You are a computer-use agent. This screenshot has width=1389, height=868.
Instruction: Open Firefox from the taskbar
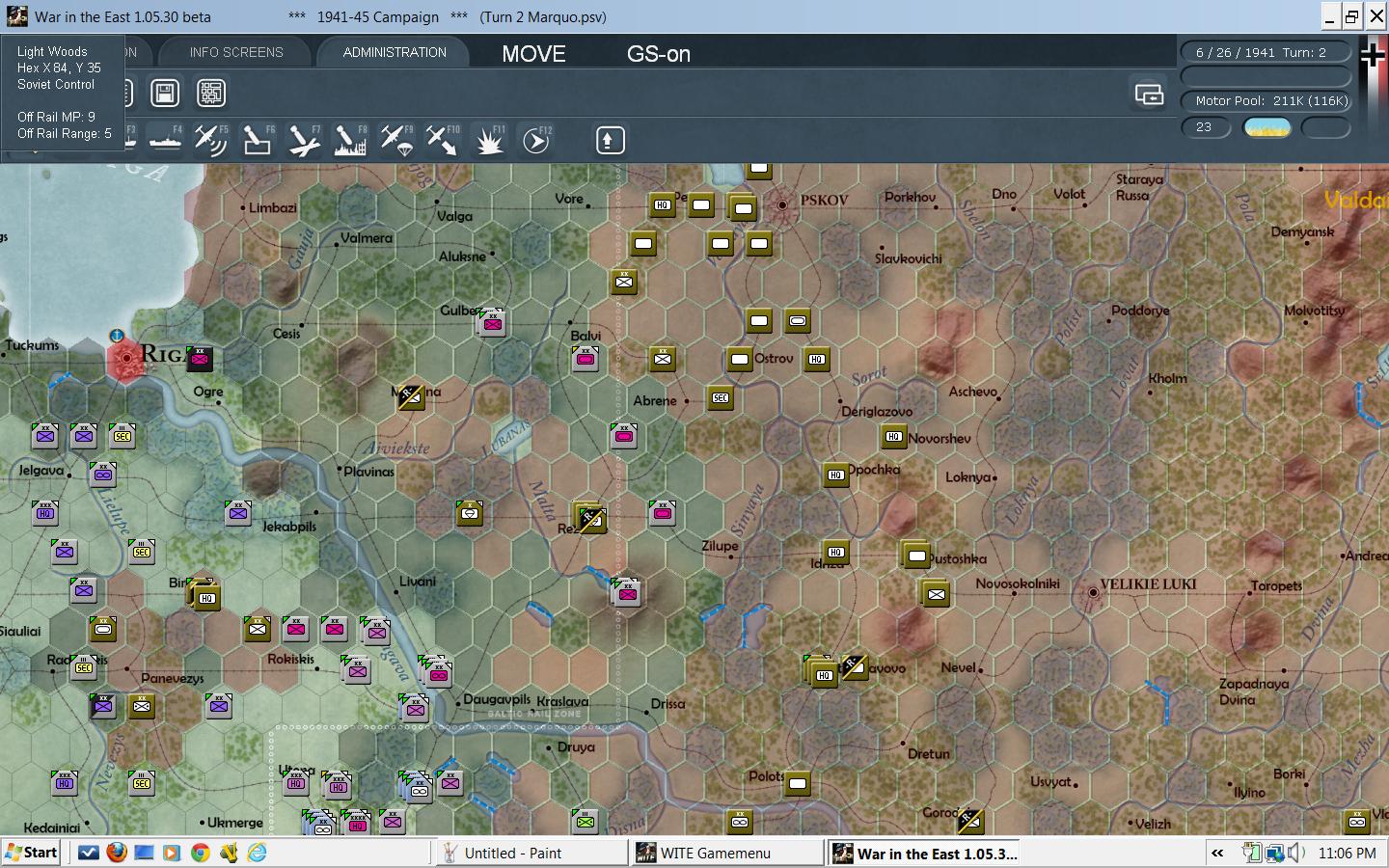pyautogui.click(x=116, y=853)
